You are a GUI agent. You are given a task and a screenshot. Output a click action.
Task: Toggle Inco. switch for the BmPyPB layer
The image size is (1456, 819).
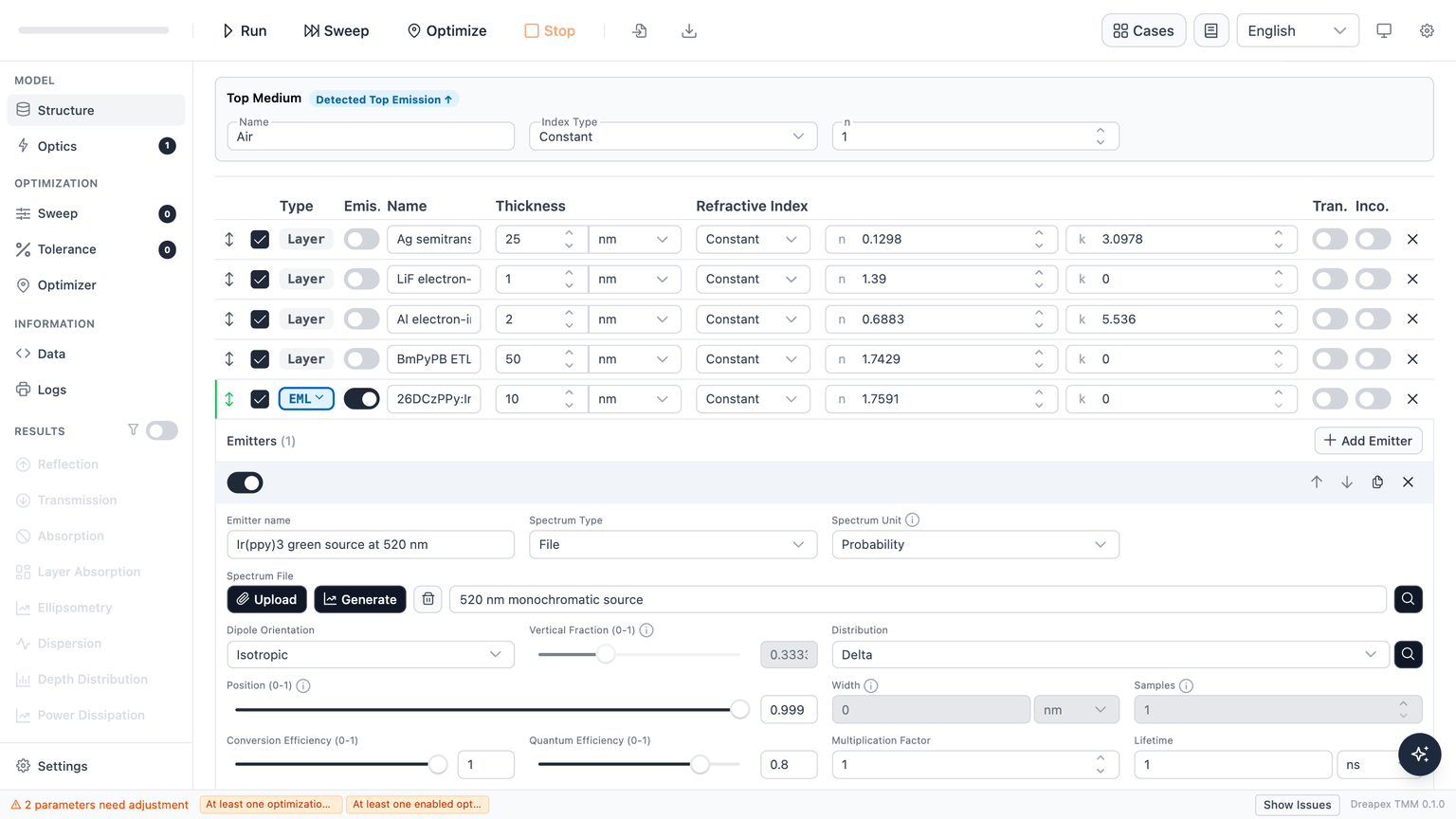[x=1373, y=359]
